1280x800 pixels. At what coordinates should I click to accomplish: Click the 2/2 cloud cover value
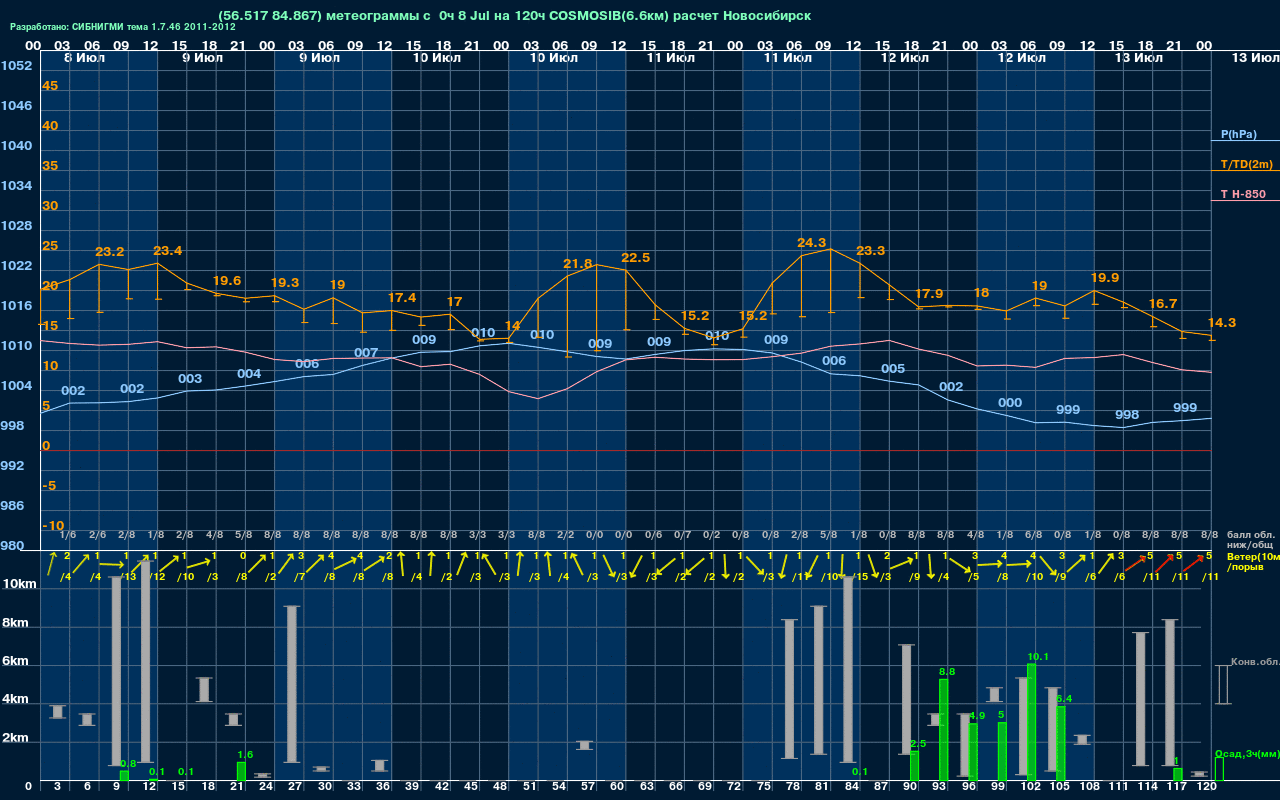[565, 535]
